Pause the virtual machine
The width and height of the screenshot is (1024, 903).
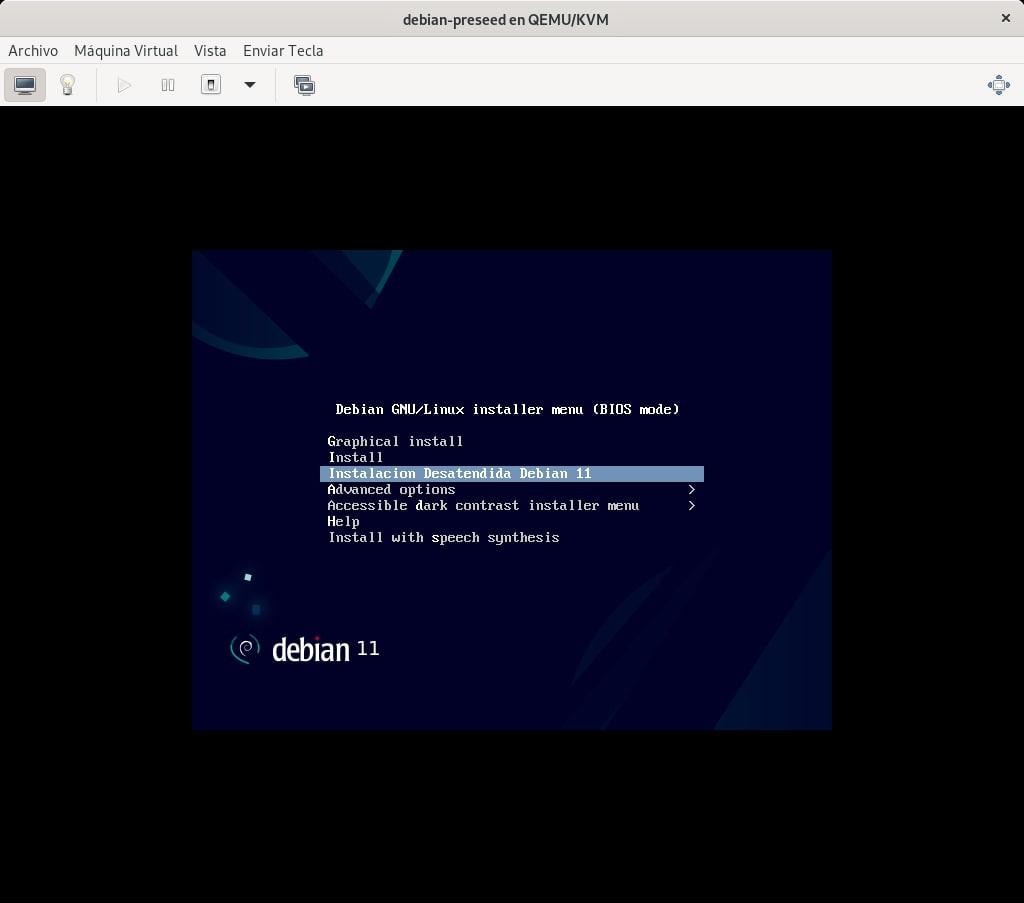[168, 85]
